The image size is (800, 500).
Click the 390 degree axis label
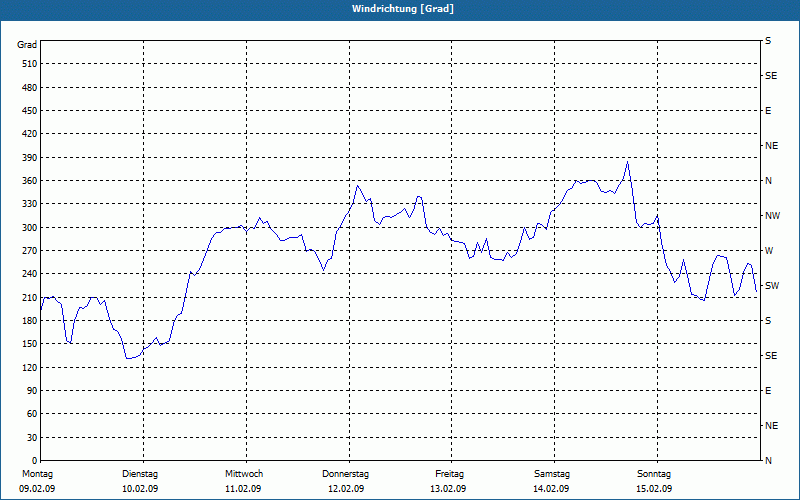30,157
